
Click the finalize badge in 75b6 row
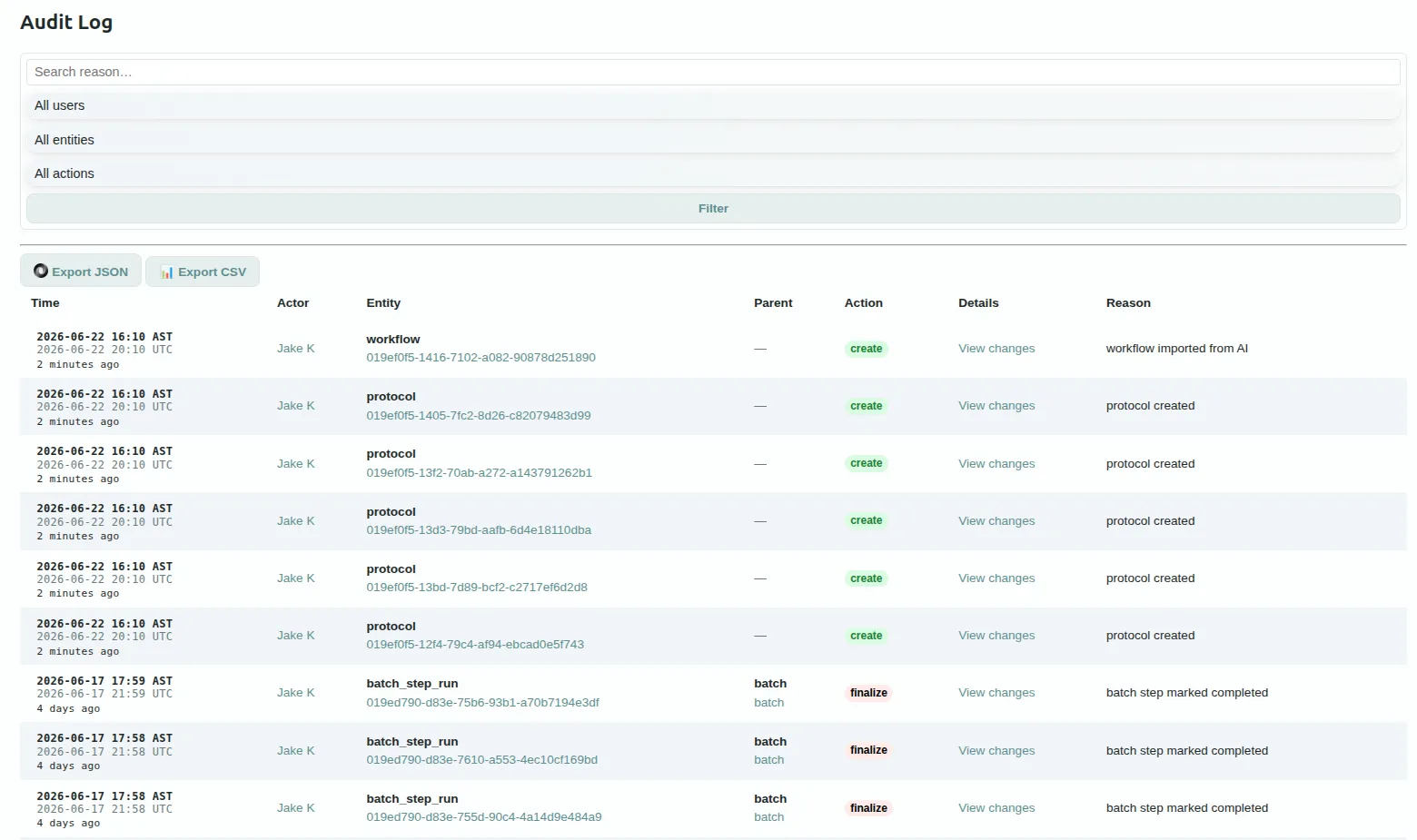coord(868,693)
